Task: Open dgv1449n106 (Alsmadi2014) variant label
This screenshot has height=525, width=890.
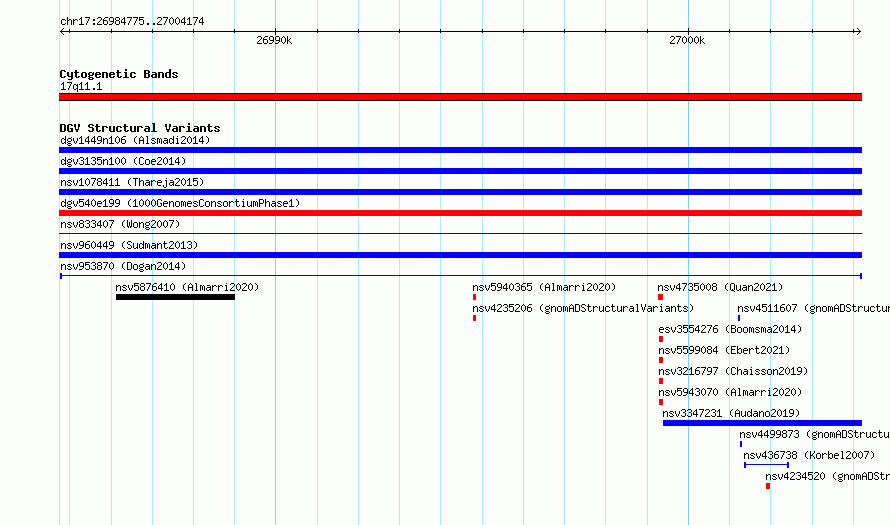Action: pos(135,140)
